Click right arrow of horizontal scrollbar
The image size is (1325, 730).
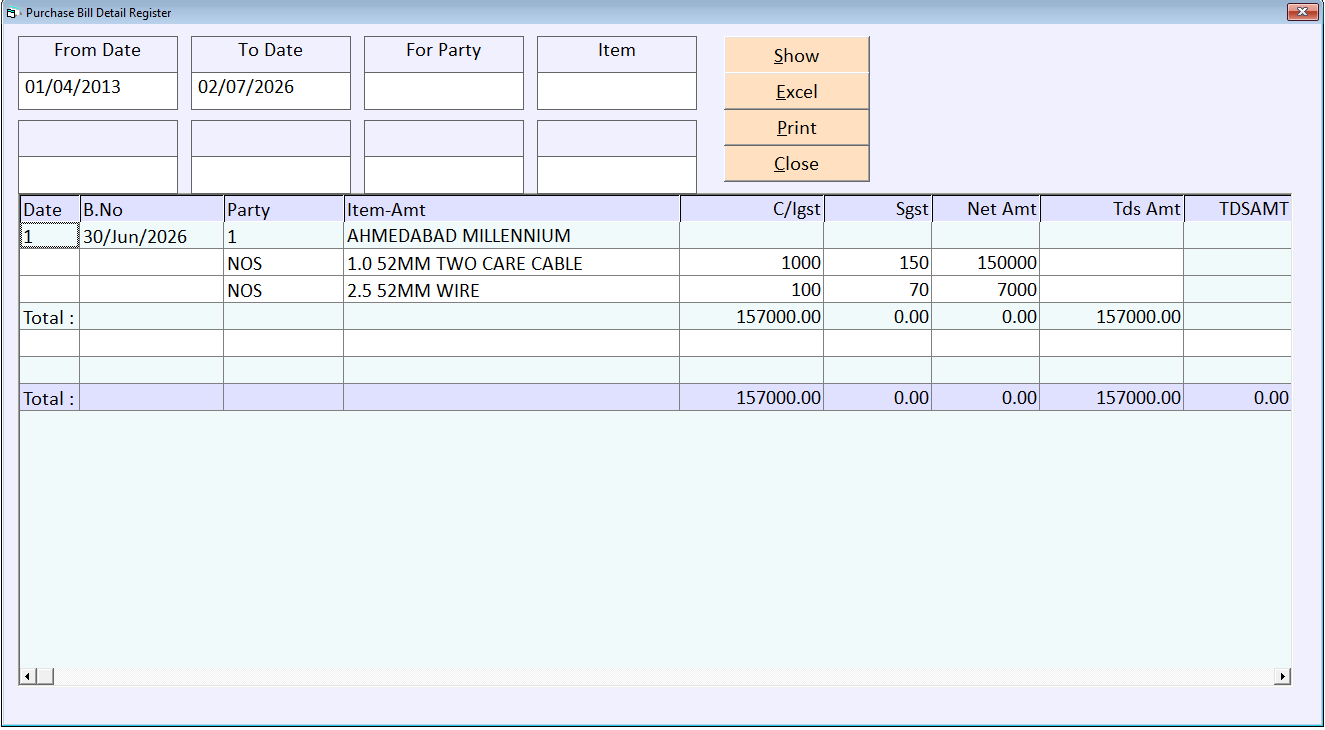pos(1282,677)
